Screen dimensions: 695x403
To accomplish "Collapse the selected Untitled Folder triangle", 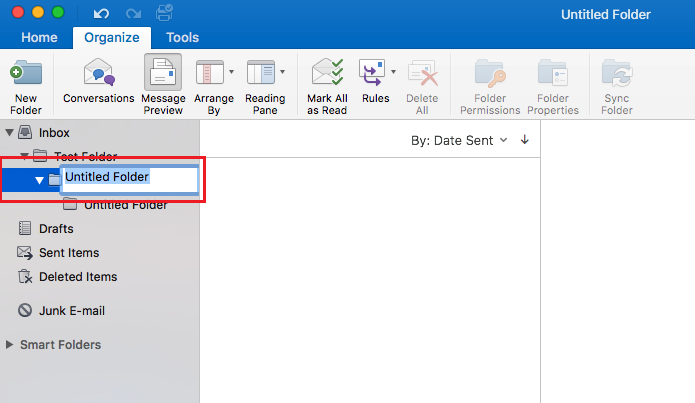I will click(x=39, y=180).
